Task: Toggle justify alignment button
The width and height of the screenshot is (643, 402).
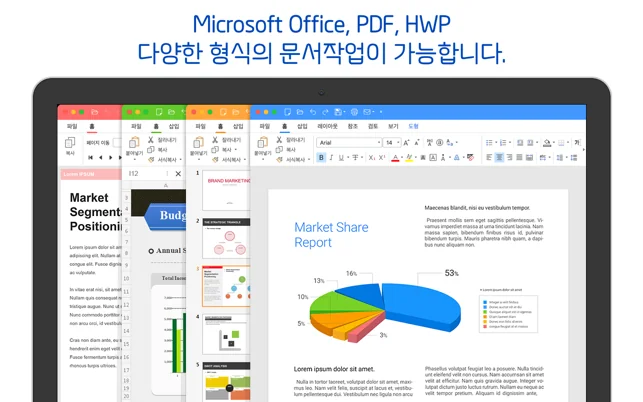Action: point(519,158)
